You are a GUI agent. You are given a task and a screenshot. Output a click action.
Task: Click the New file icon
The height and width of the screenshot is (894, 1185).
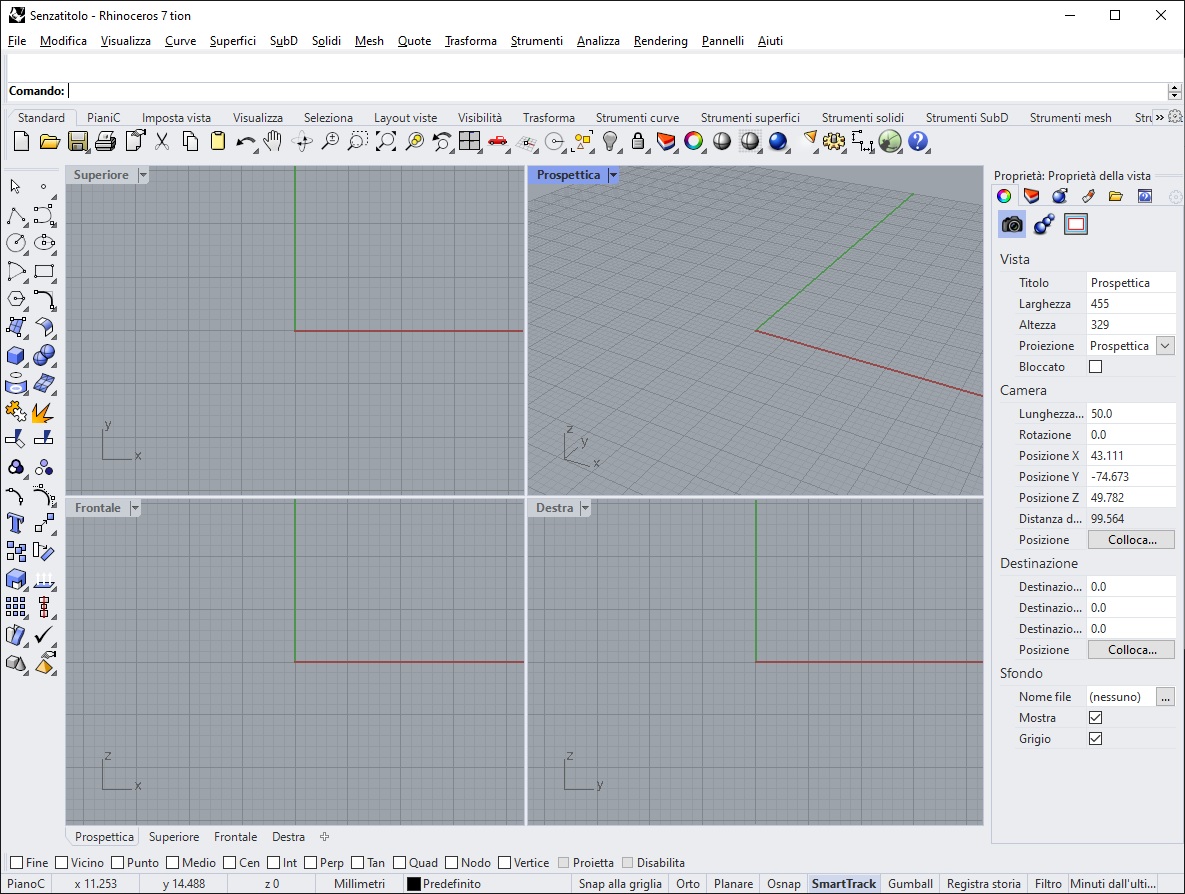click(21, 141)
